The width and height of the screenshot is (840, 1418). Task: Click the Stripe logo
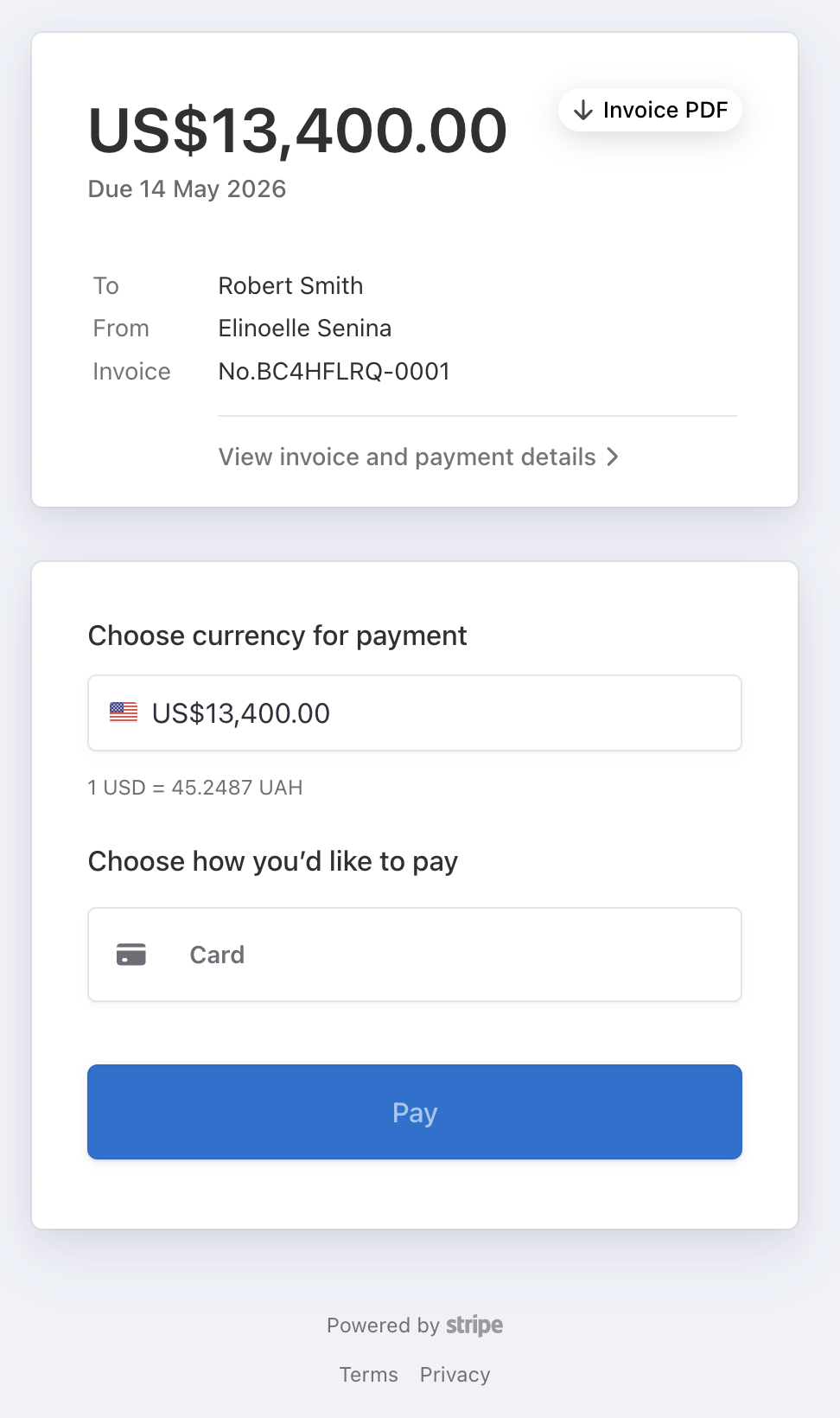pos(474,1325)
